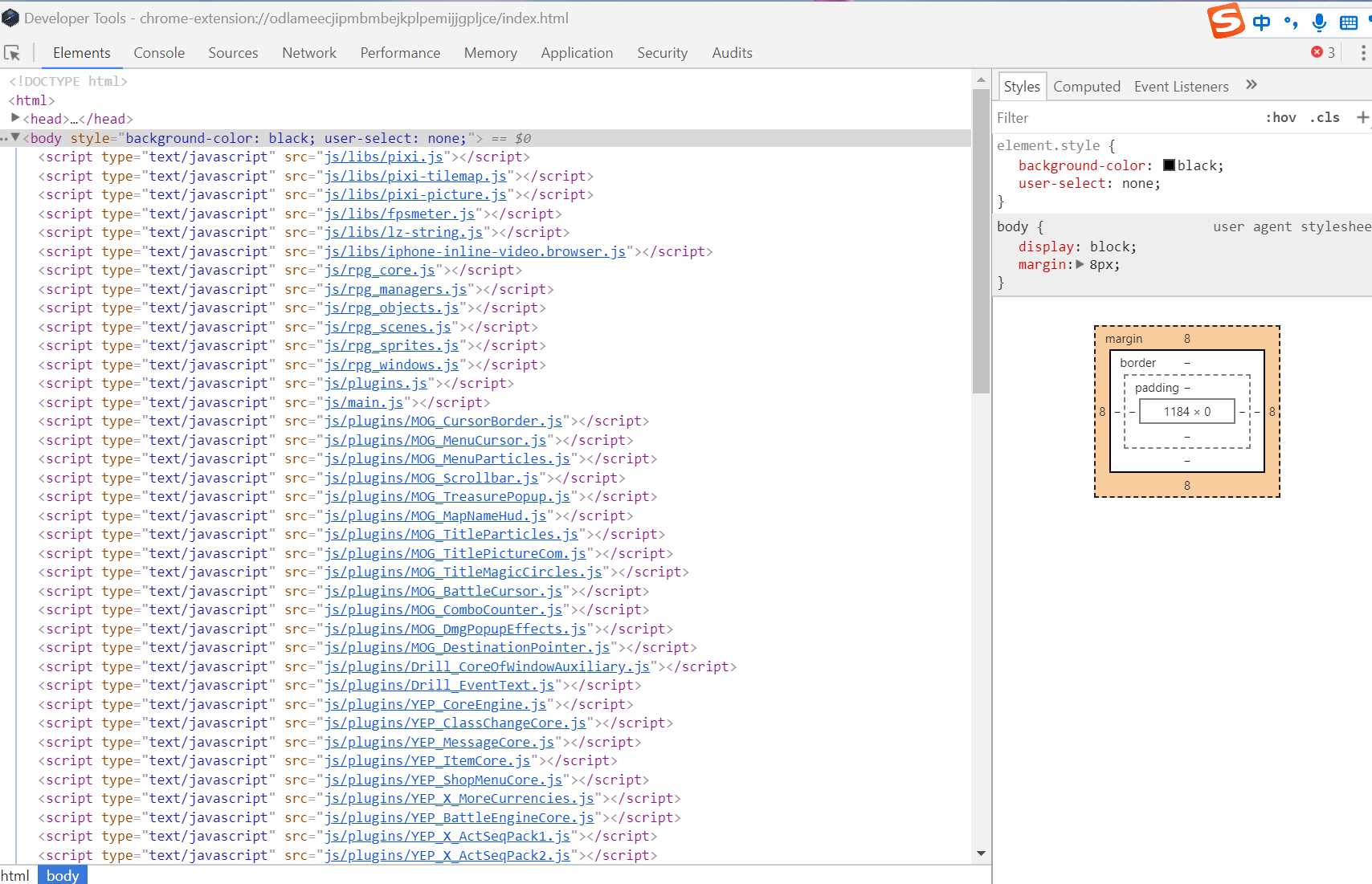Collapse the body element node
The height and width of the screenshot is (884, 1372).
15,137
